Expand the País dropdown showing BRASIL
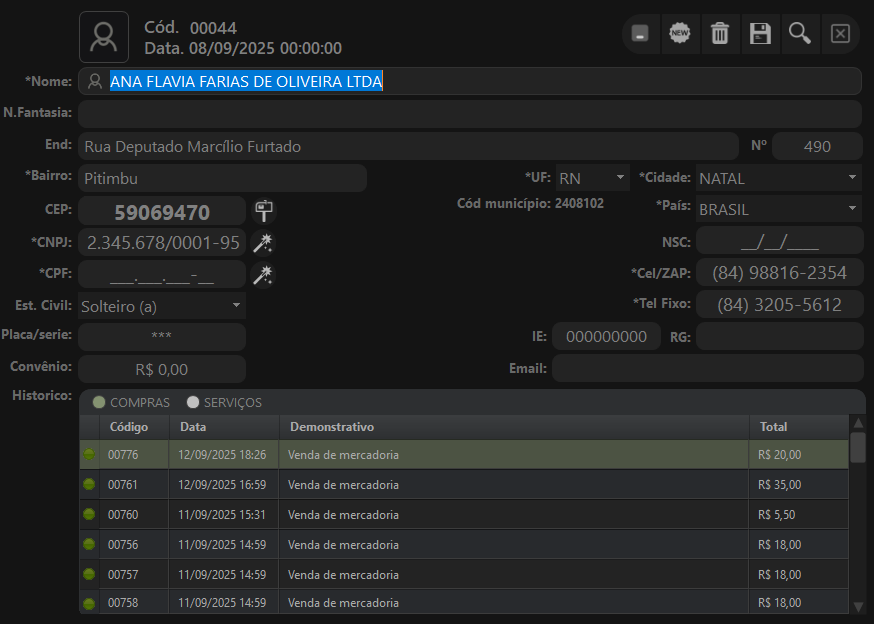Viewport: 874px width, 624px height. click(852, 209)
